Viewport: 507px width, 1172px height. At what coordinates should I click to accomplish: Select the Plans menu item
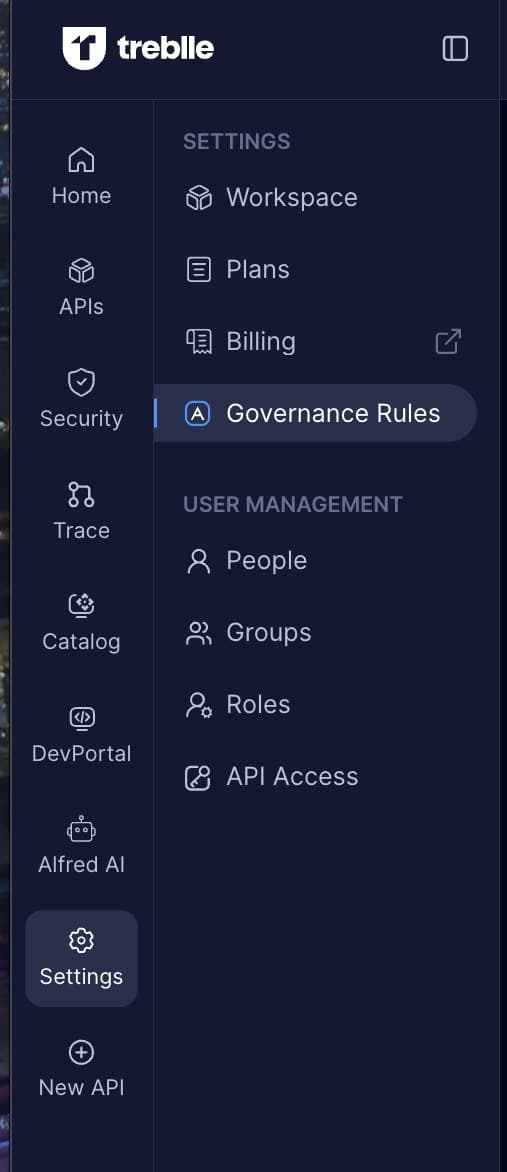[x=316, y=269]
